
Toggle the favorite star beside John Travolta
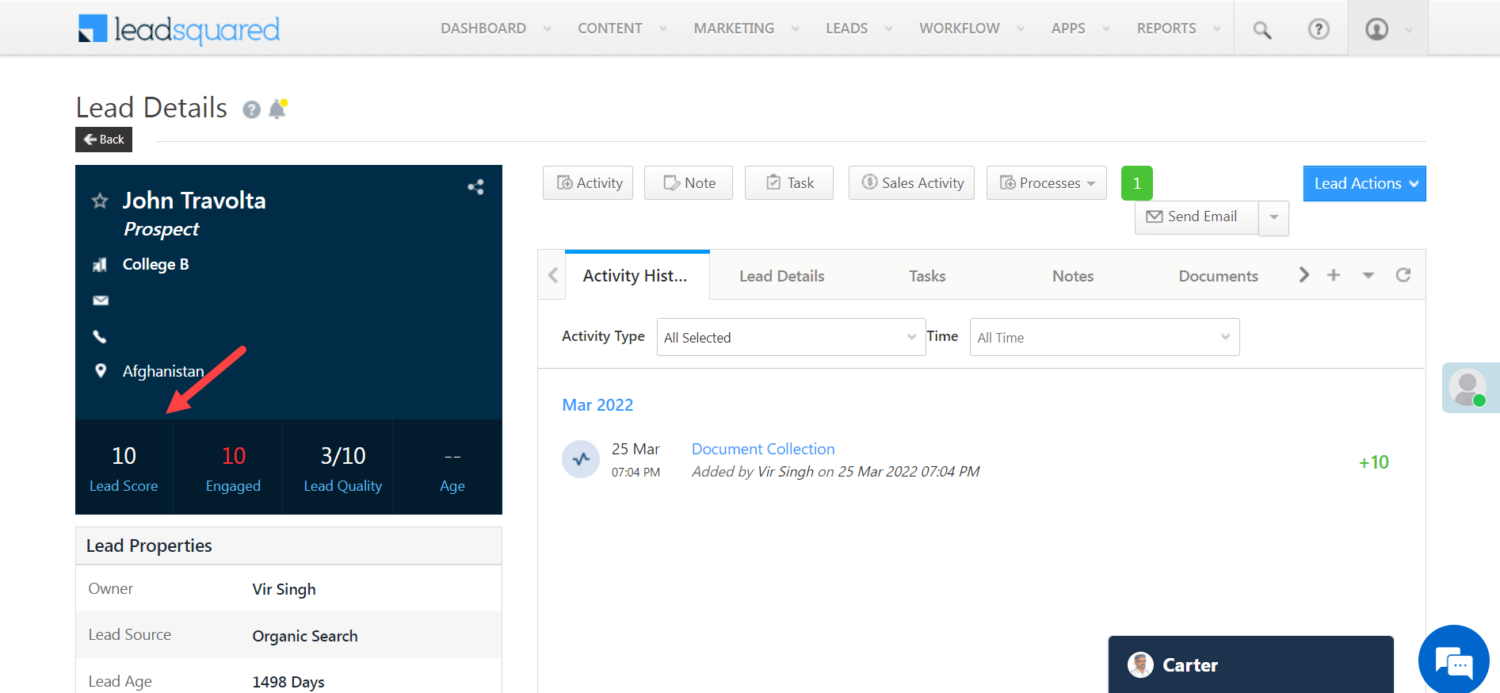point(99,200)
